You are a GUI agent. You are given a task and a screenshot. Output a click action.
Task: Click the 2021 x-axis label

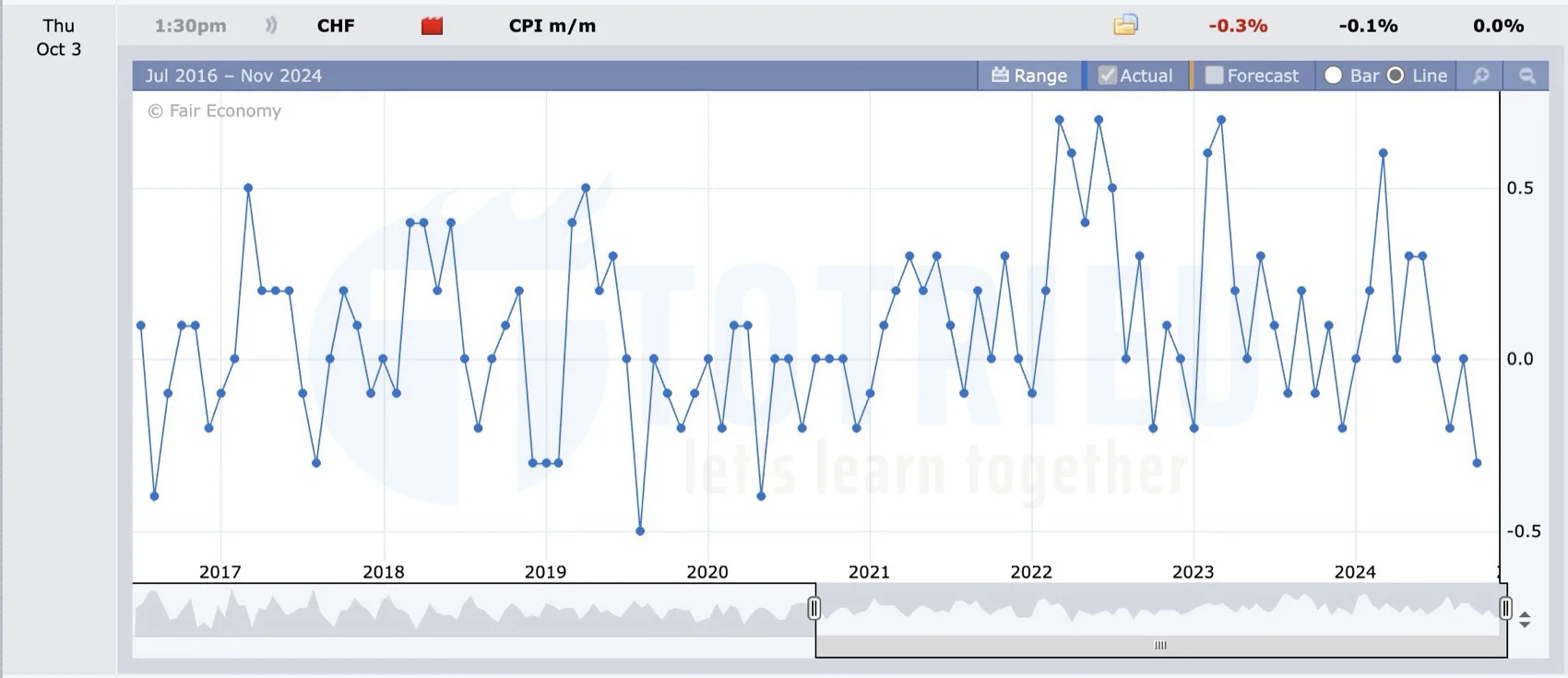(x=869, y=572)
